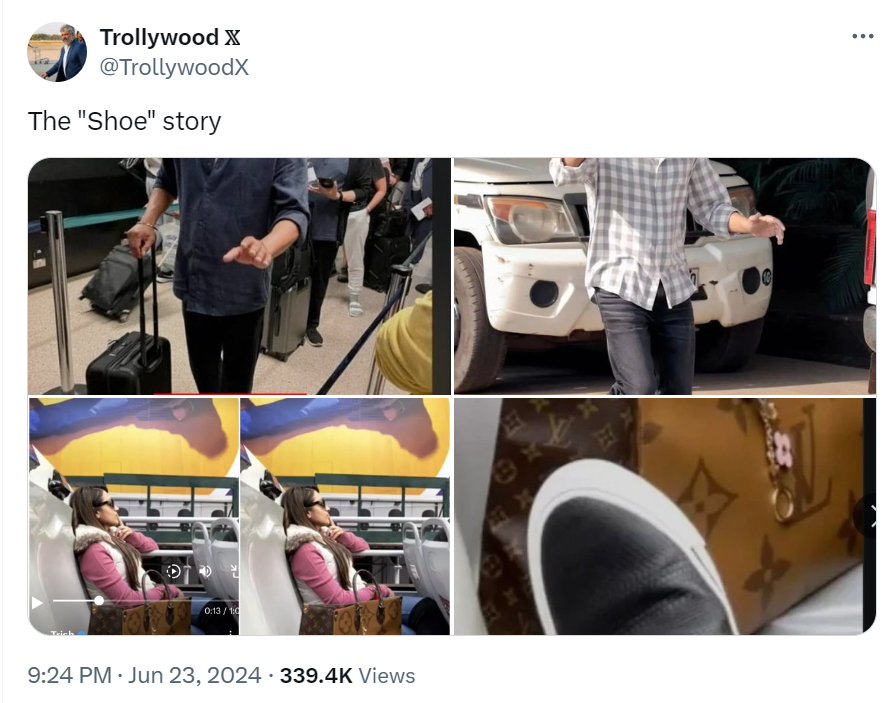885x703 pixels.
Task: Mute the video using the speaker icon
Action: pyautogui.click(x=204, y=572)
